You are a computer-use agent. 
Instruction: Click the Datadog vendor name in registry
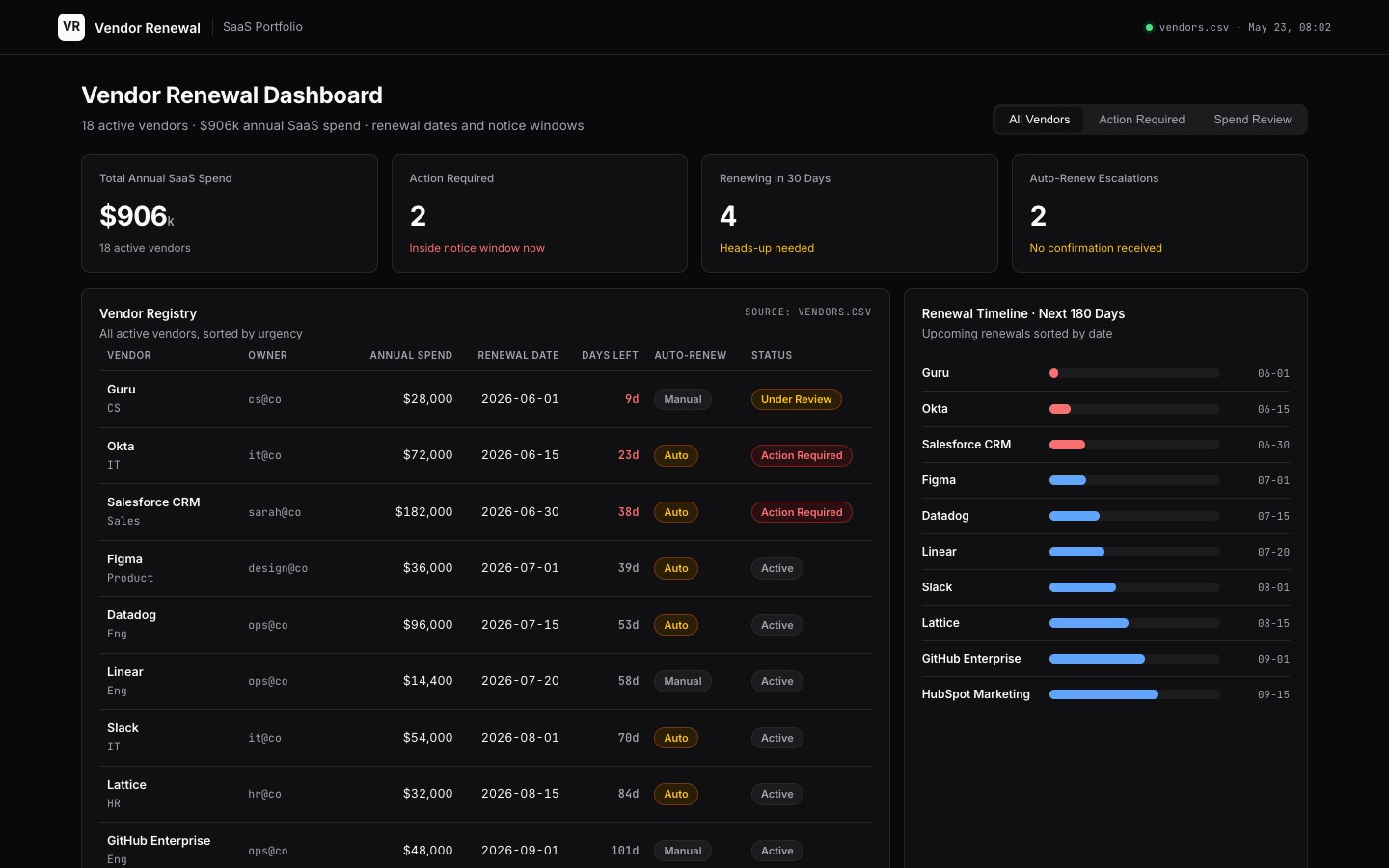131,615
